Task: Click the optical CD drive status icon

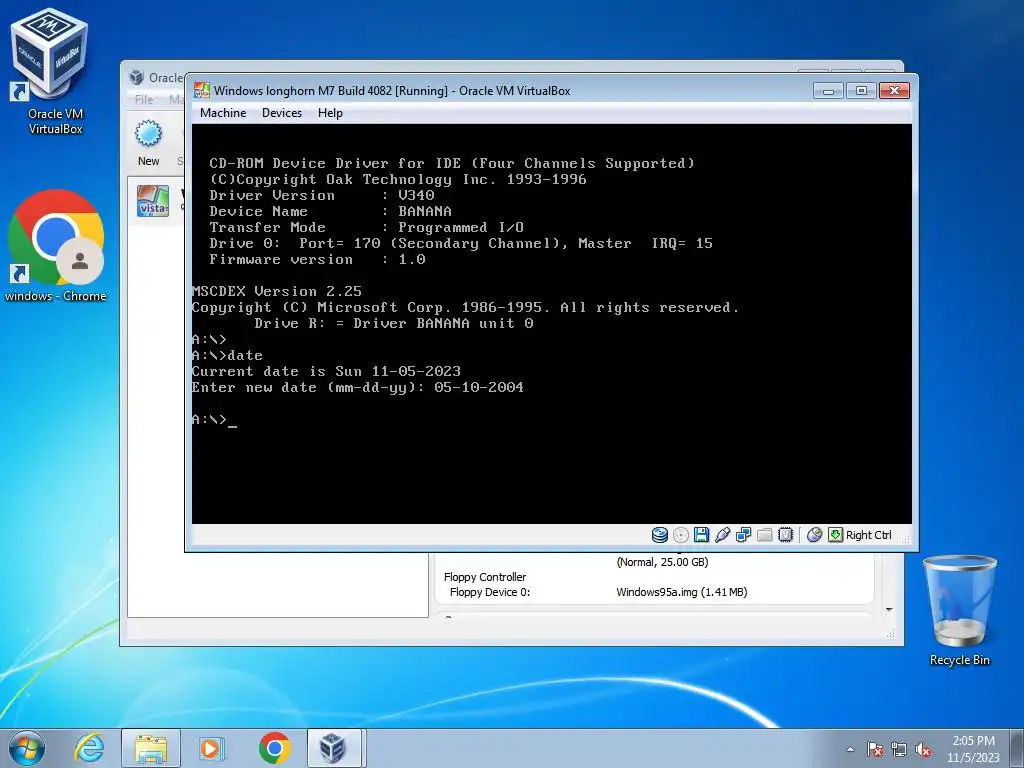Action: click(x=680, y=535)
